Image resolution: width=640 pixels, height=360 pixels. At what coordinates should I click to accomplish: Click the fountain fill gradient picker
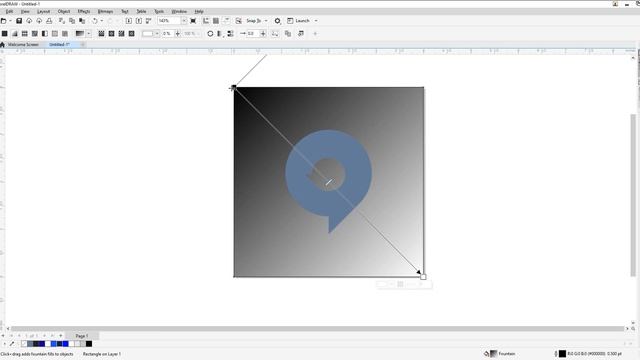pyautogui.click(x=80, y=33)
